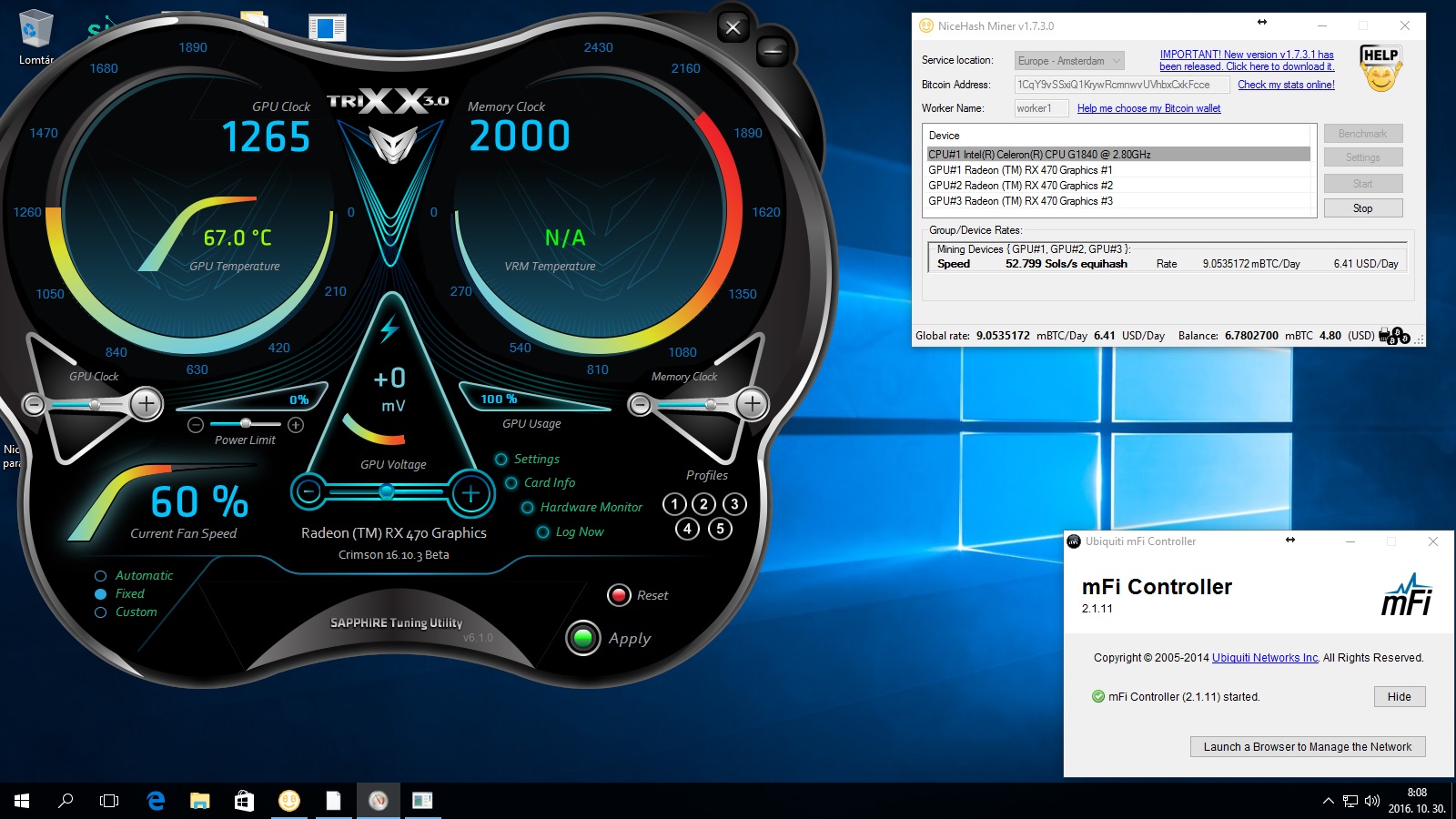Load TRIXX profile 2

(x=703, y=504)
